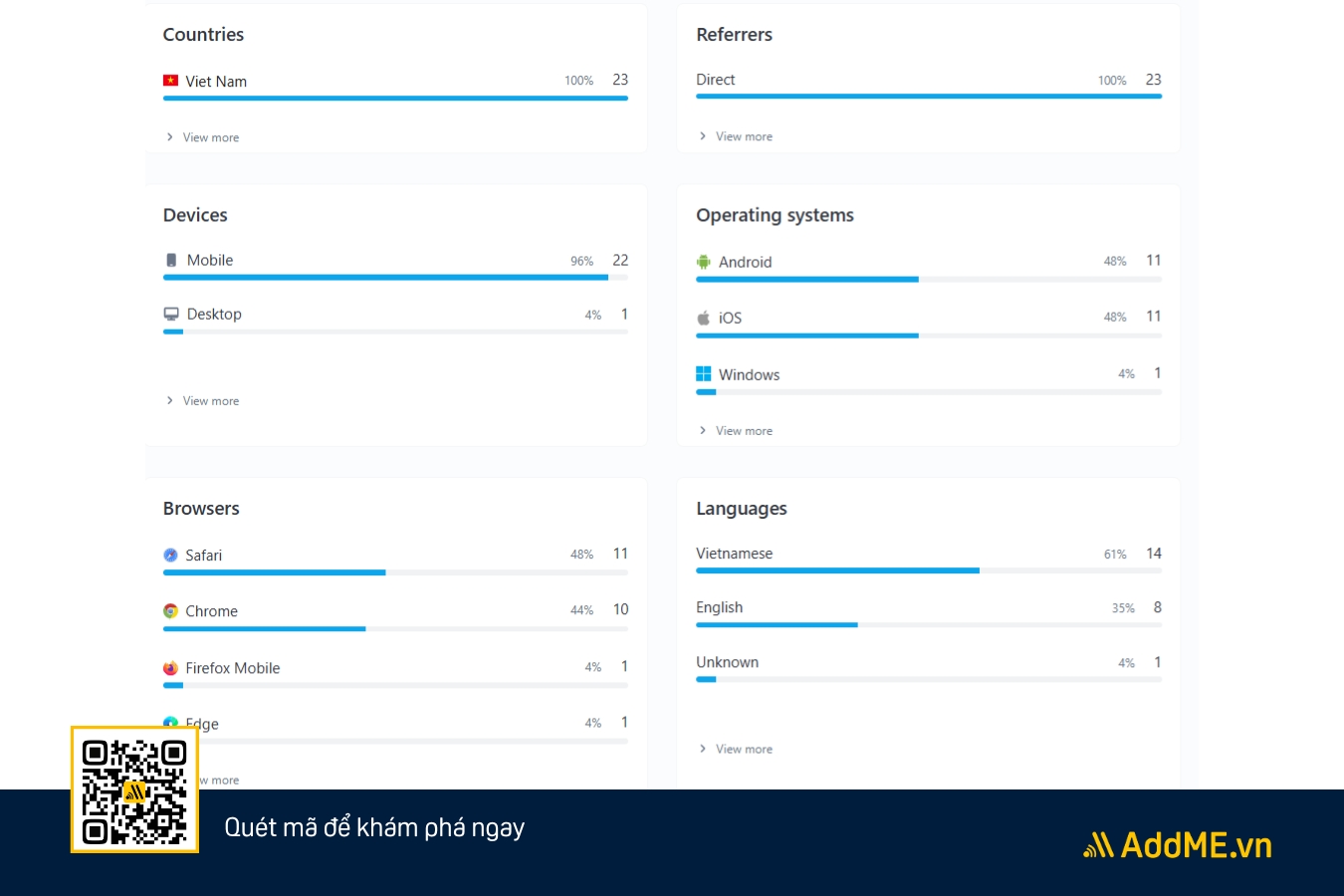
Task: Click the Viet Nam progress bar
Action: (x=395, y=99)
